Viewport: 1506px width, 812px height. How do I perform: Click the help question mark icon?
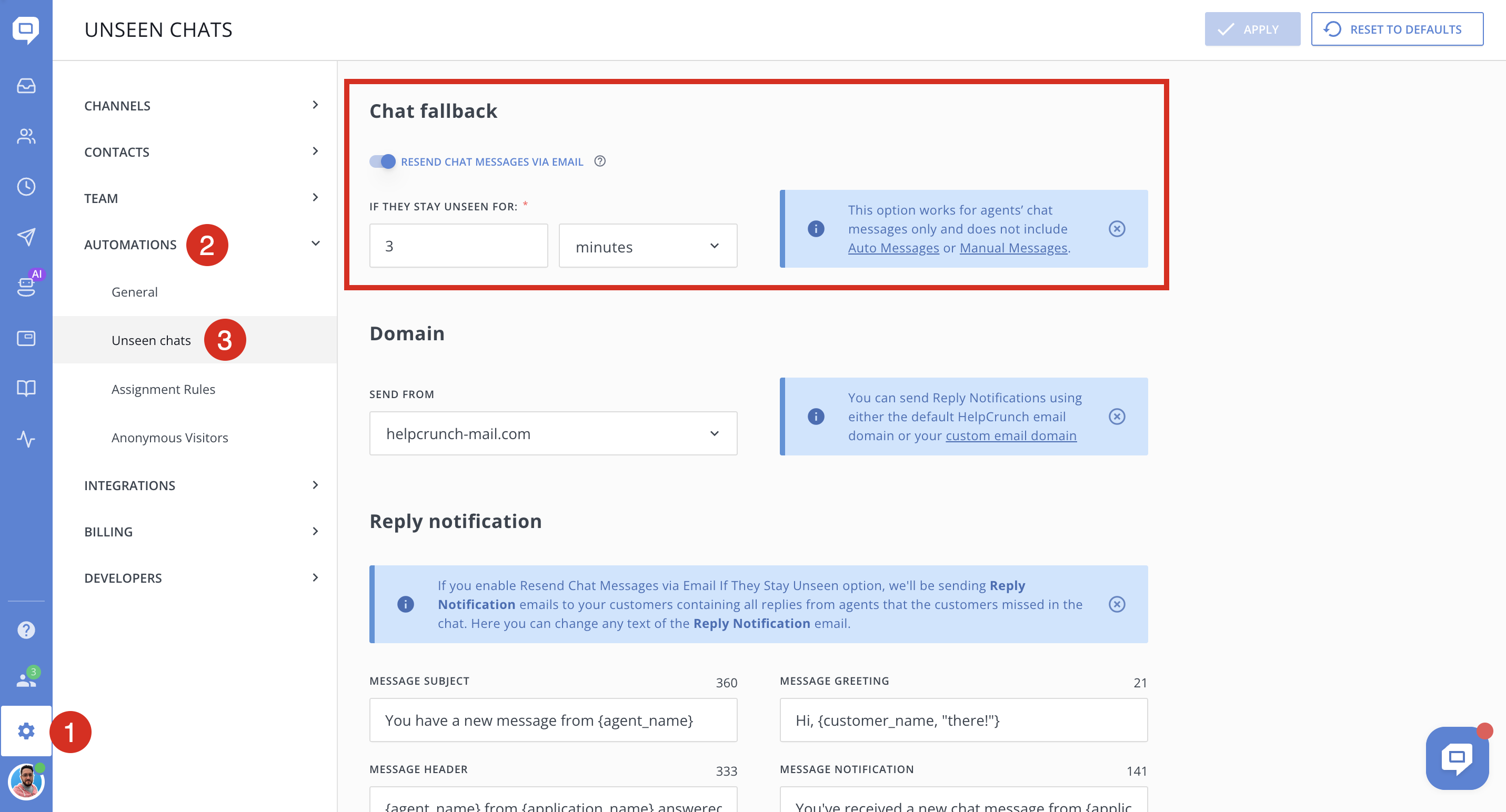point(26,630)
